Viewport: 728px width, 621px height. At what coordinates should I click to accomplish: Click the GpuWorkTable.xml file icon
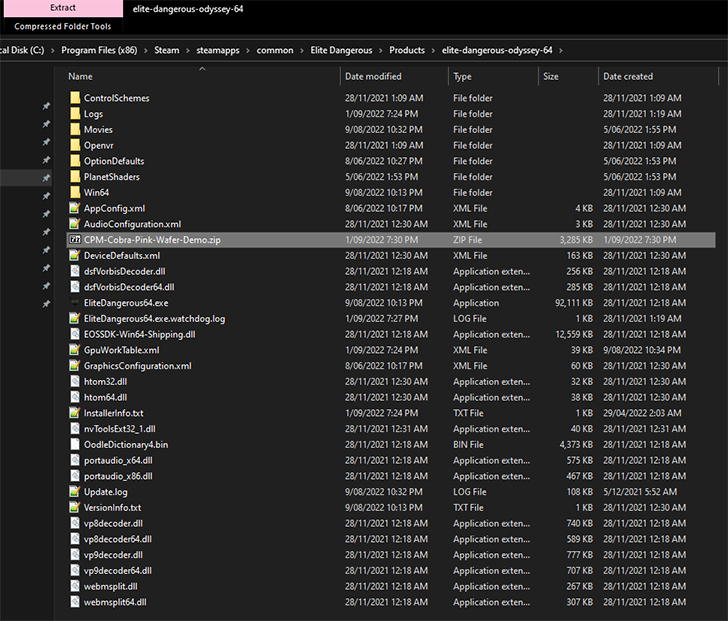(75, 350)
